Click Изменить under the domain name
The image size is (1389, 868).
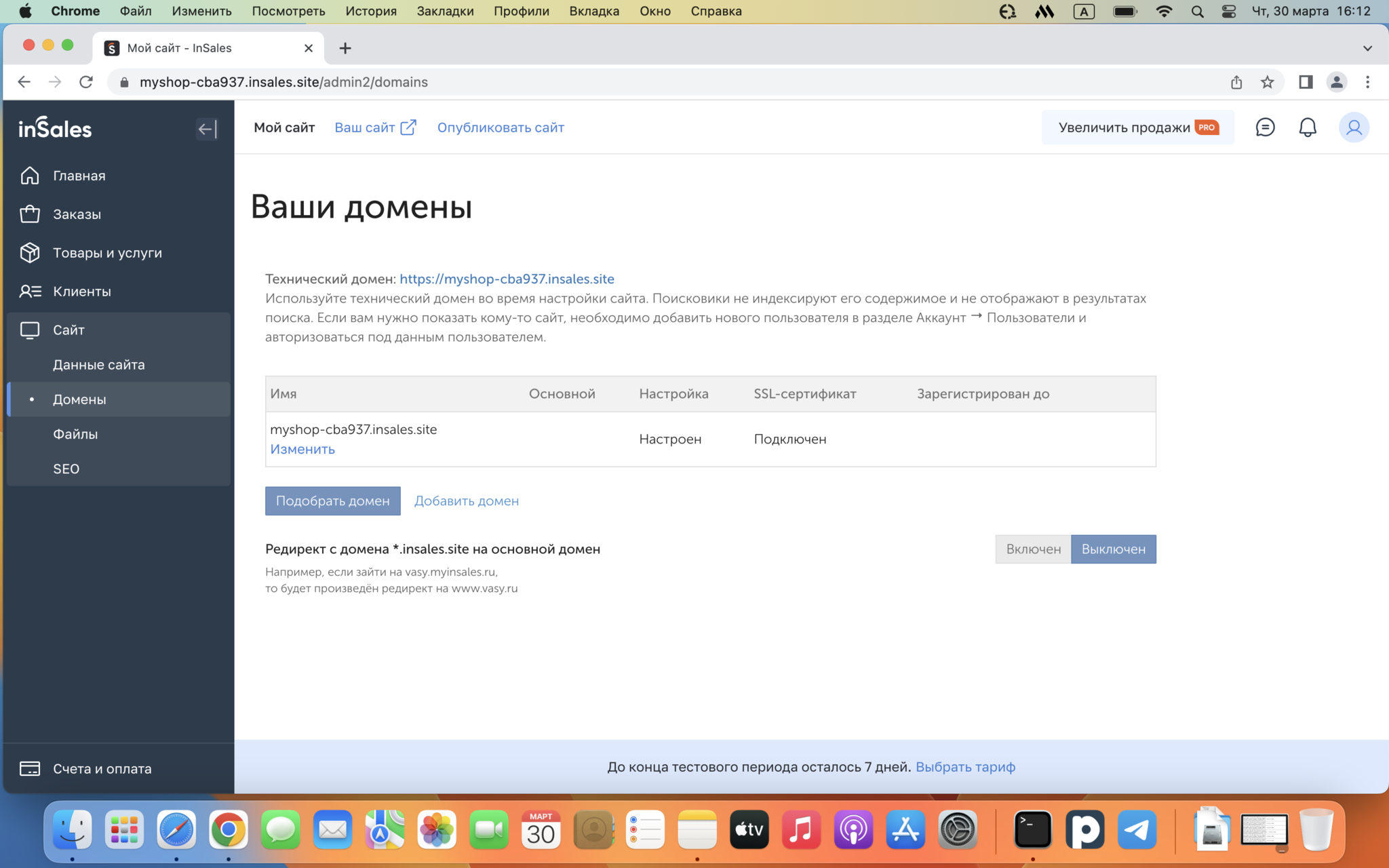tap(302, 450)
